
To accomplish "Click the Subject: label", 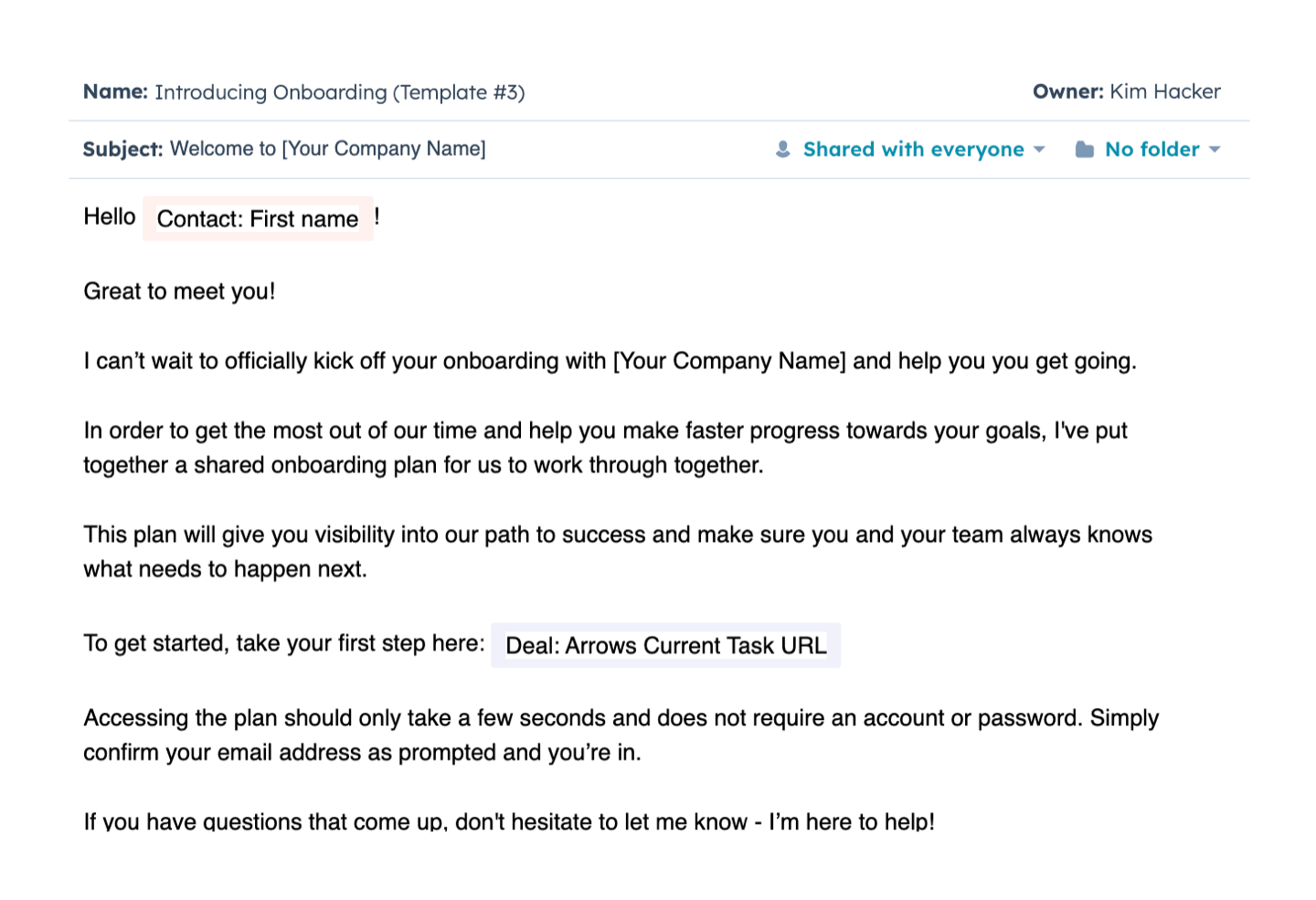I will click(122, 149).
